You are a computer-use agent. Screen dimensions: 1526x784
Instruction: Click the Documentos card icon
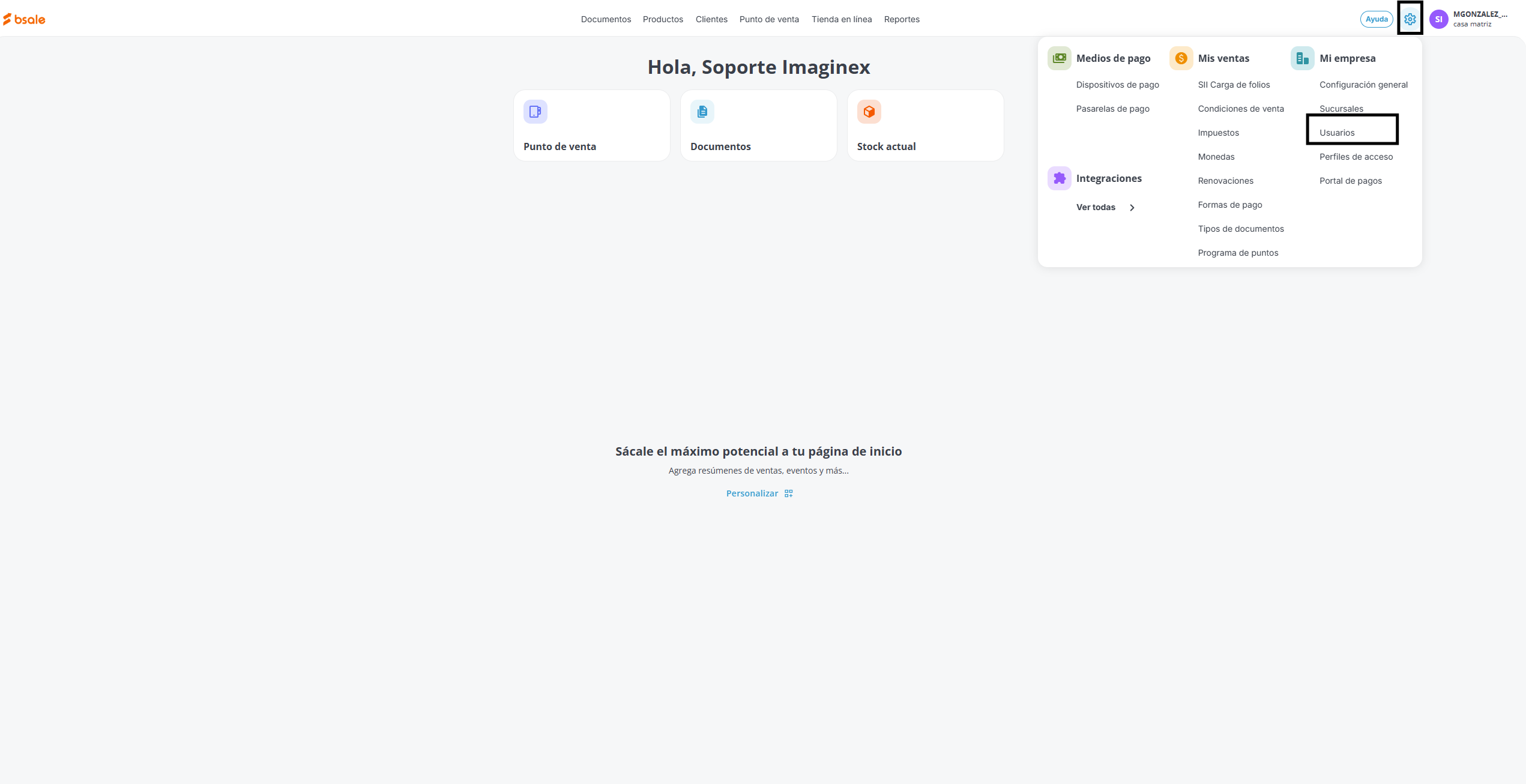tap(702, 112)
